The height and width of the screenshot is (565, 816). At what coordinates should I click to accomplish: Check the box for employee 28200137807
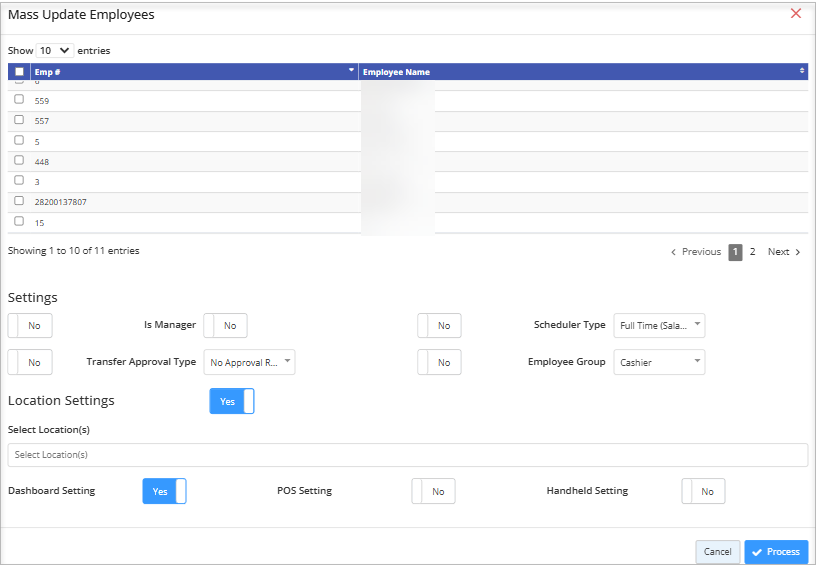(x=19, y=201)
